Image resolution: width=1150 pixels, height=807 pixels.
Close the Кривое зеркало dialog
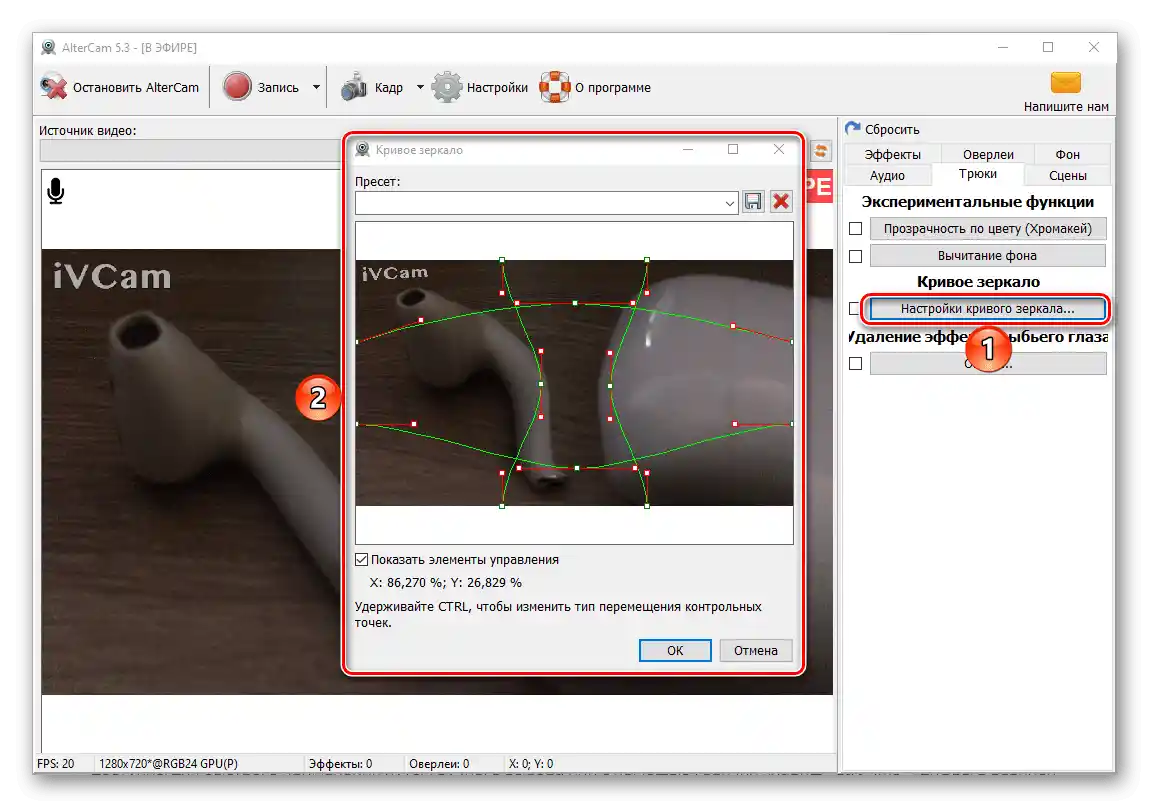pos(779,150)
